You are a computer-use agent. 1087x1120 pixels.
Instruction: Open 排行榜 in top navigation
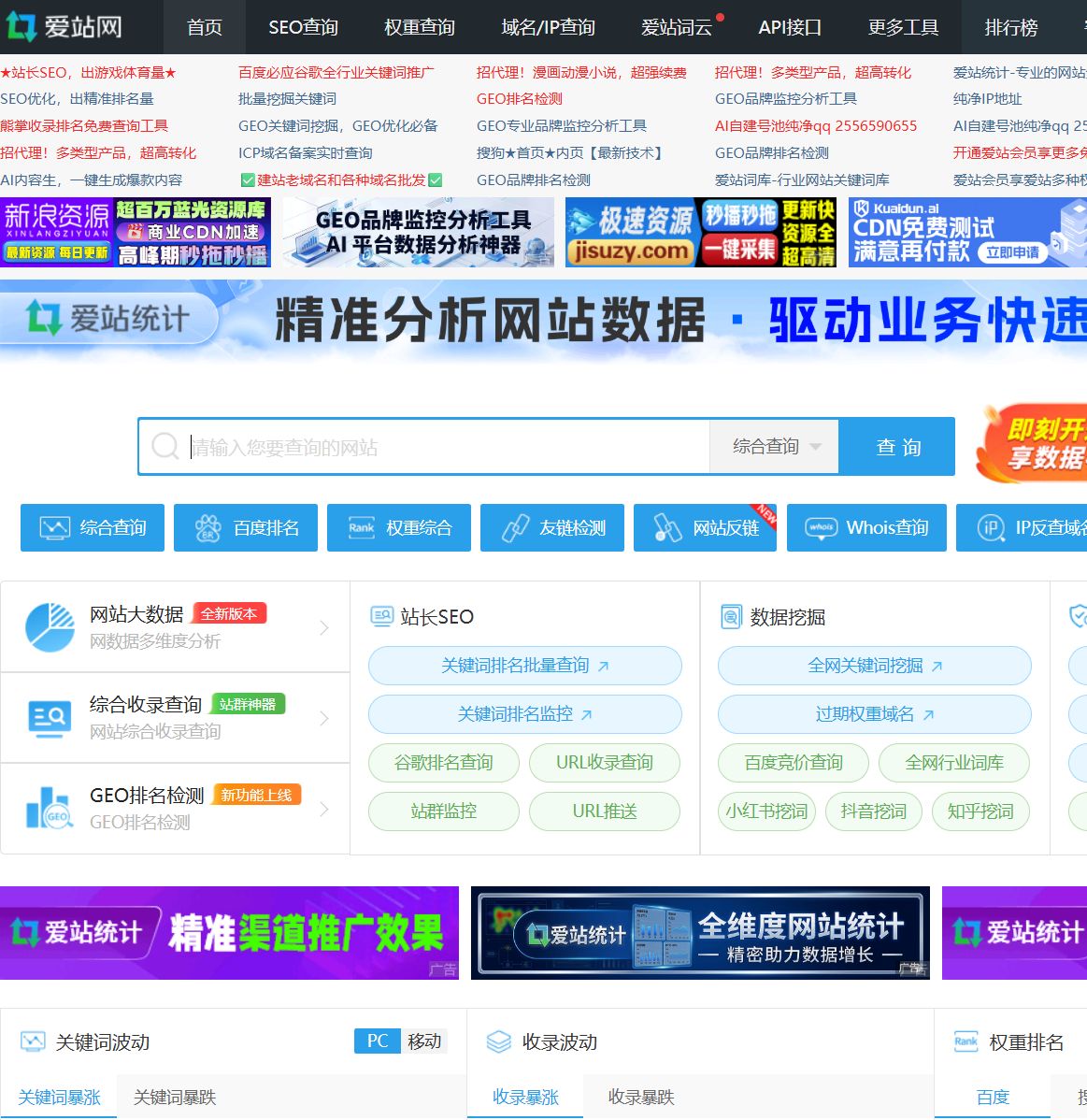1010,27
